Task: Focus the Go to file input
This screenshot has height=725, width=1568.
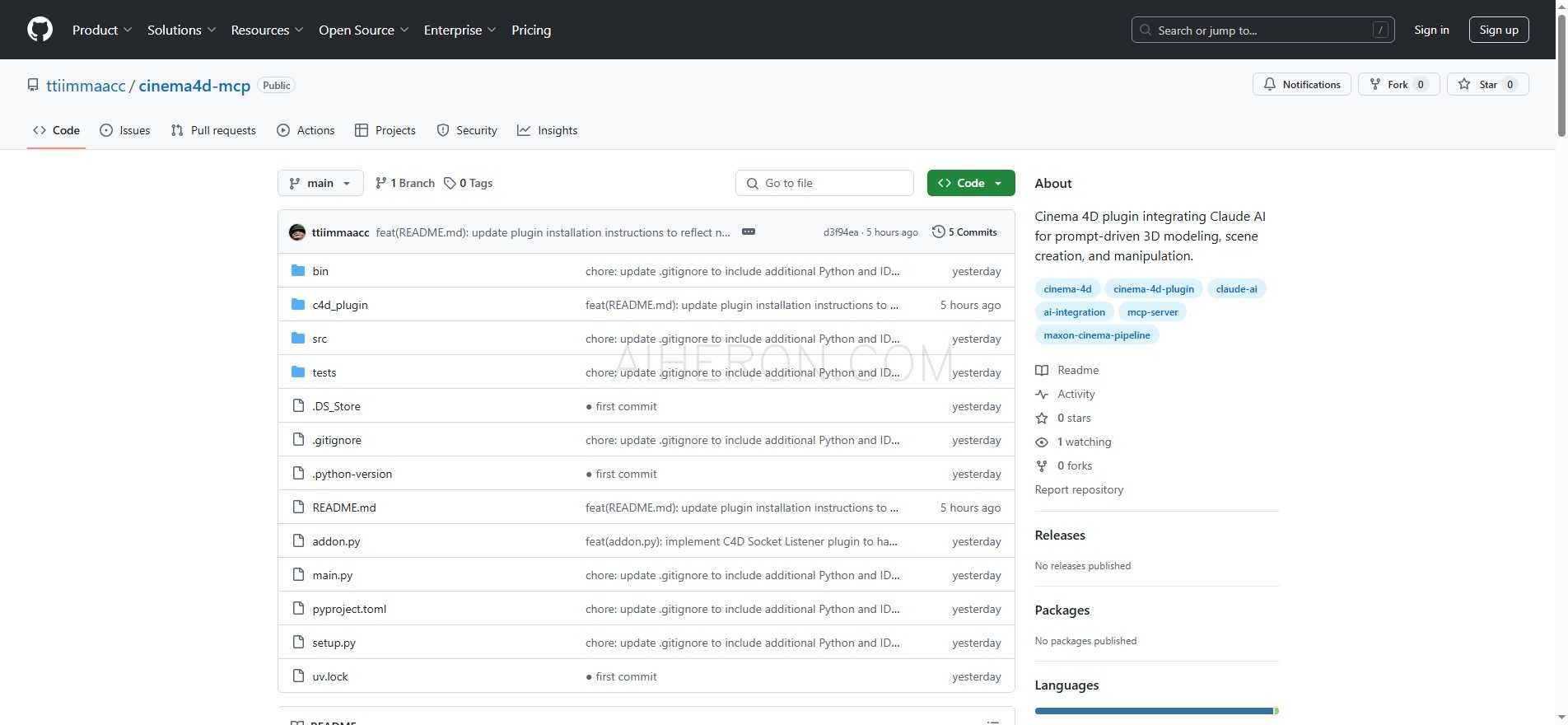Action: (824, 183)
